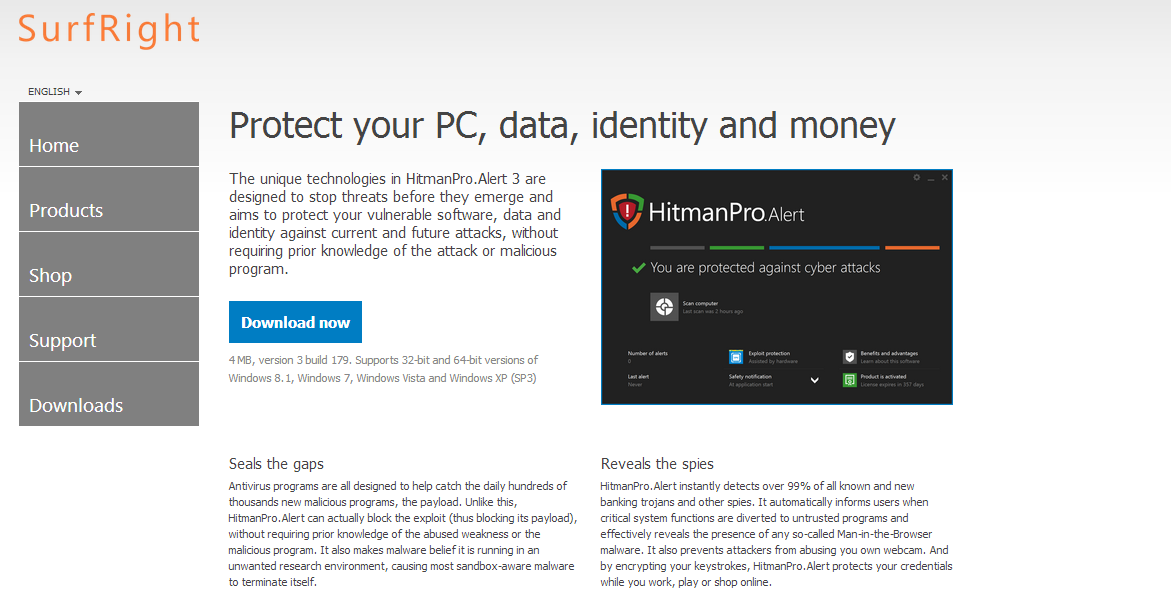Viewport: 1171px width, 609px height.
Task: Open the Support menu item
Action: [109, 330]
